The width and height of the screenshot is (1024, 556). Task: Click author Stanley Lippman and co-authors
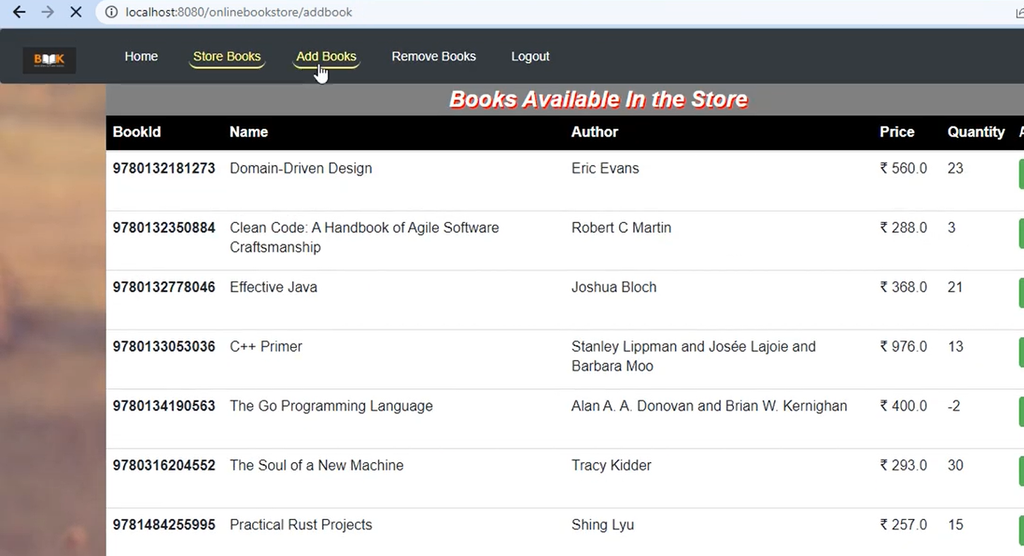[694, 356]
